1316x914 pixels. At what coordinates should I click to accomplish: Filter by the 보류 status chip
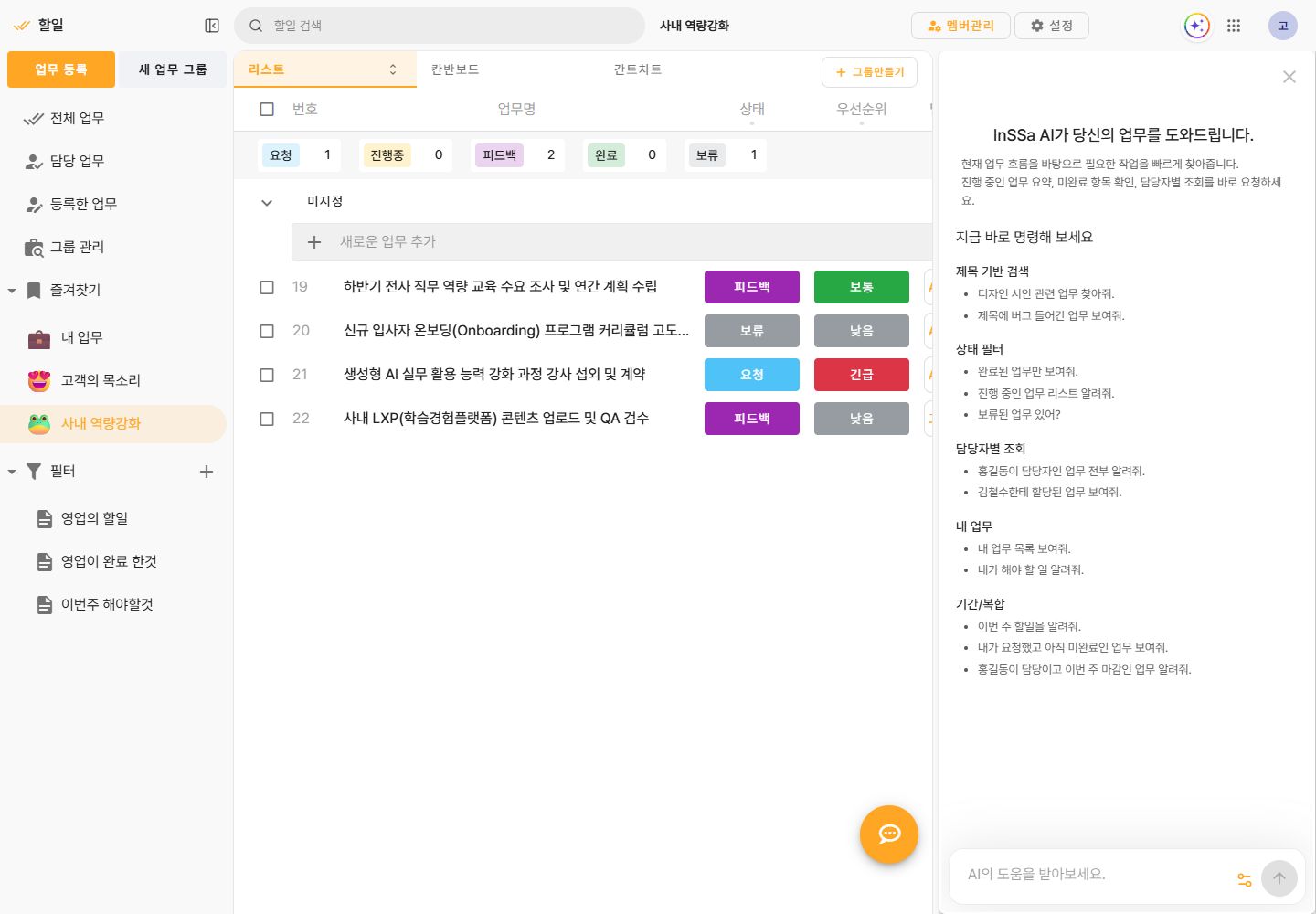click(x=727, y=155)
